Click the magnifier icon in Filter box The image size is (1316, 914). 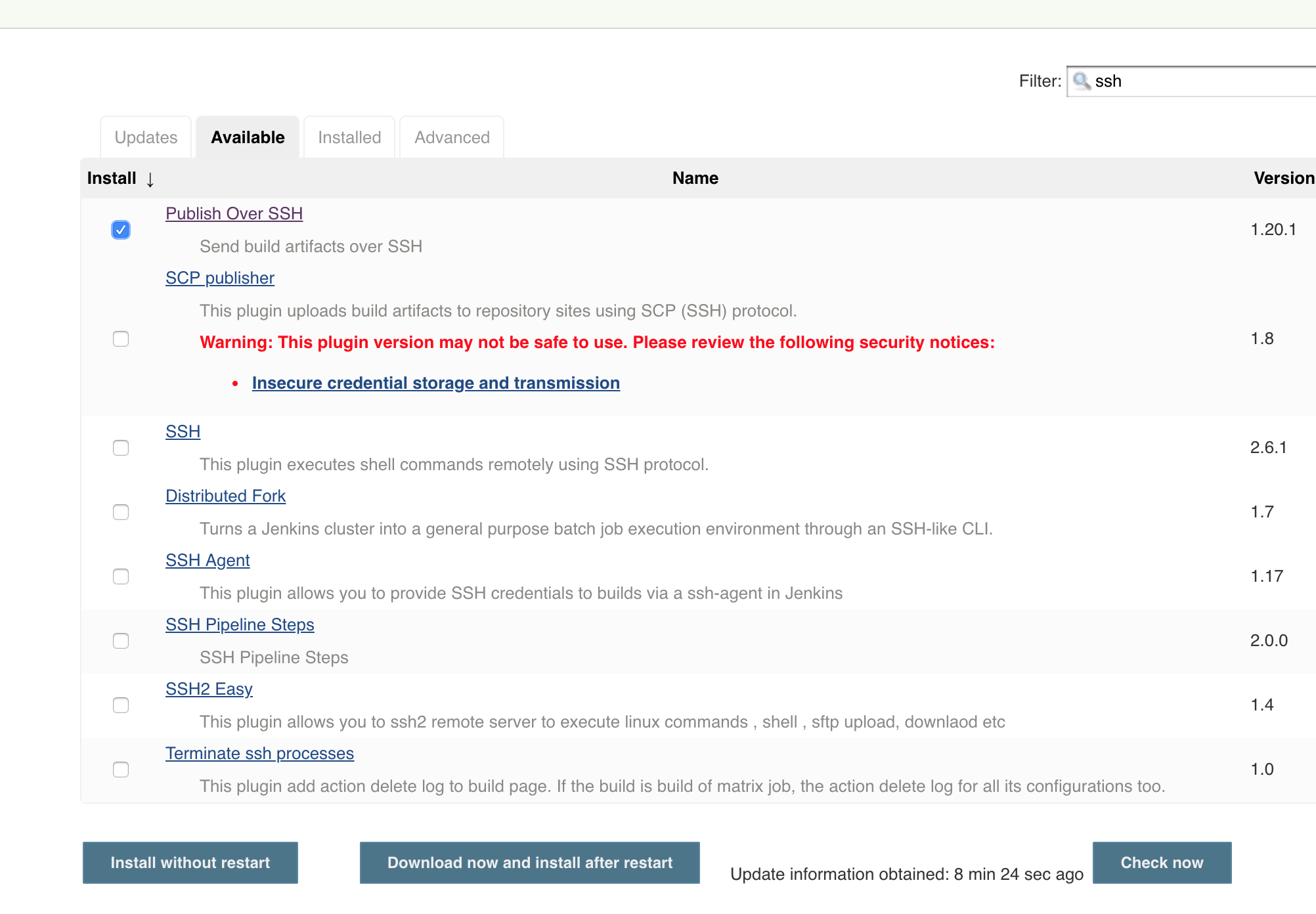[1081, 81]
